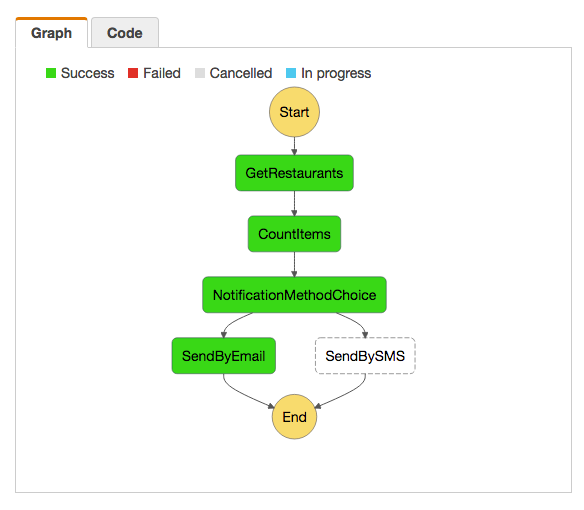This screenshot has width=584, height=510.
Task: Click the NotificationMethodChoice state
Action: (294, 295)
